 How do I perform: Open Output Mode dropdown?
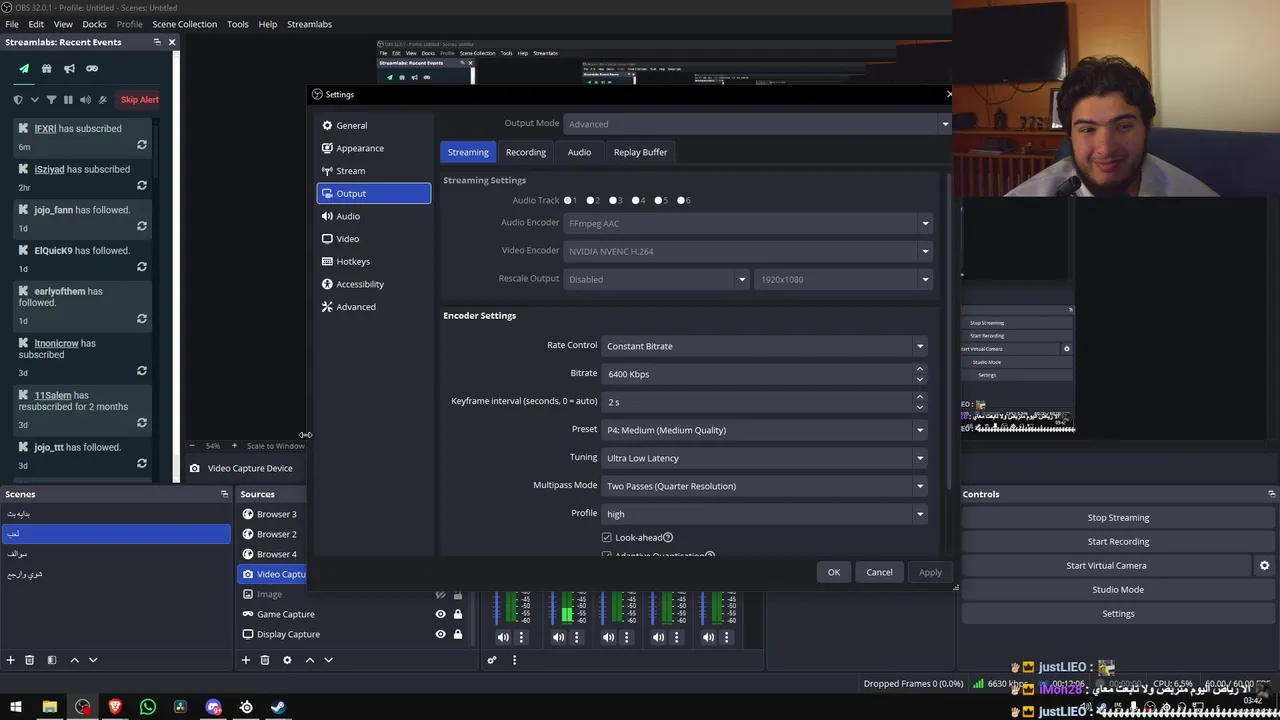(x=757, y=124)
